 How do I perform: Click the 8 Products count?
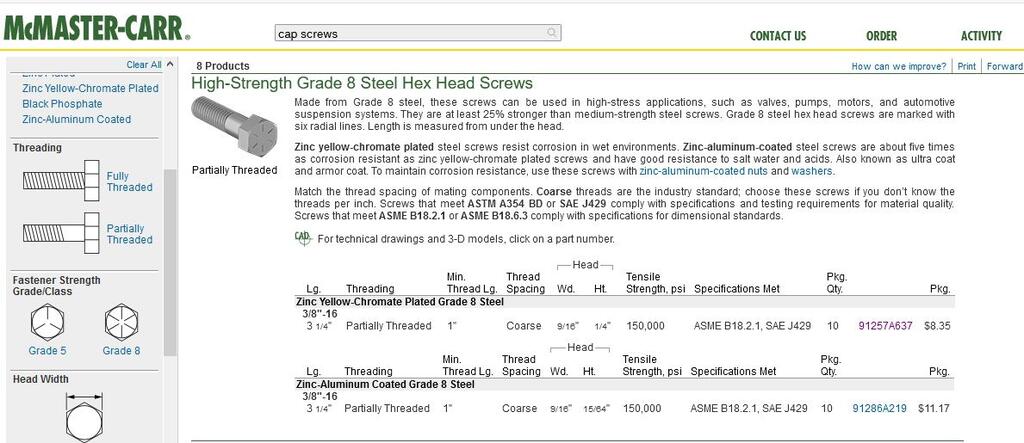coord(222,66)
